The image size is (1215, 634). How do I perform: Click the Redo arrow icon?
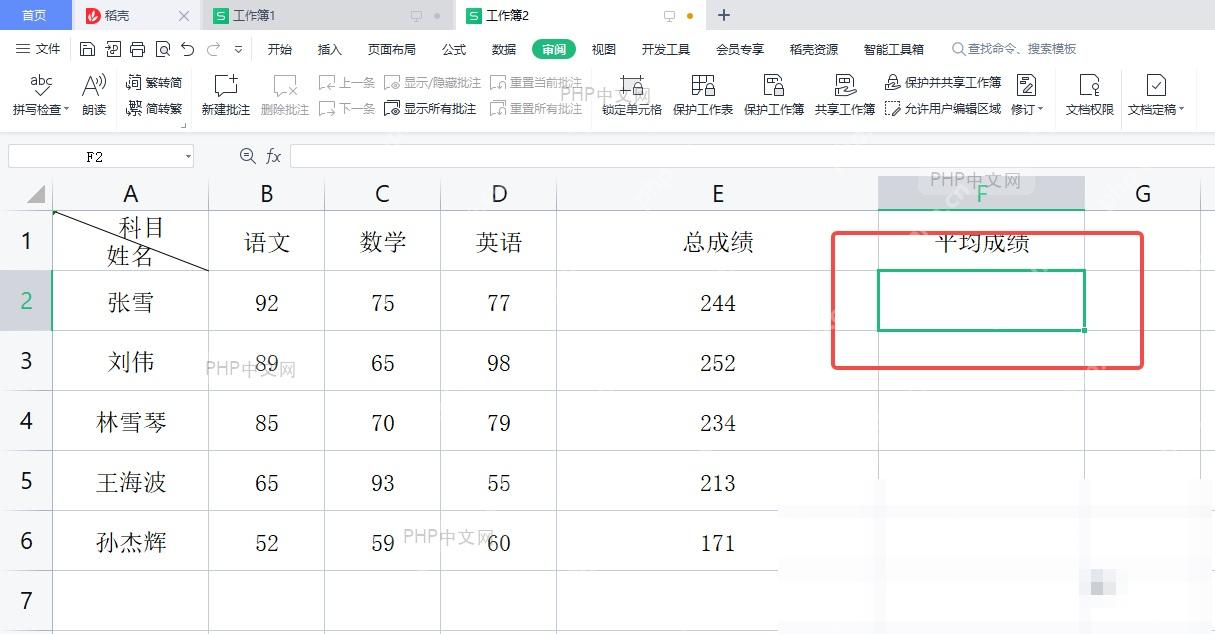pos(213,49)
